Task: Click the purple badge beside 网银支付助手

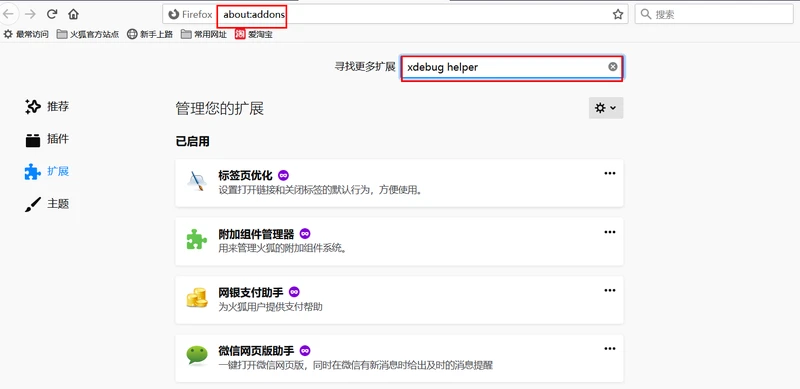Action: coord(294,292)
